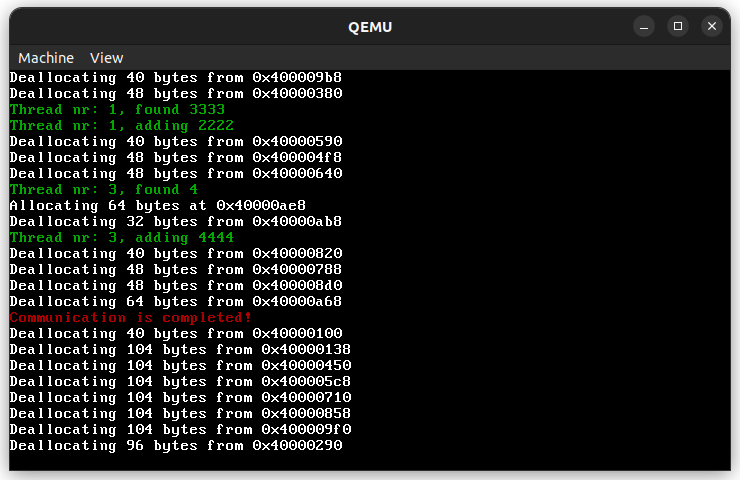Click 'Thread nr: 1, found 3333' line
The height and width of the screenshot is (480, 740).
[x=117, y=109]
